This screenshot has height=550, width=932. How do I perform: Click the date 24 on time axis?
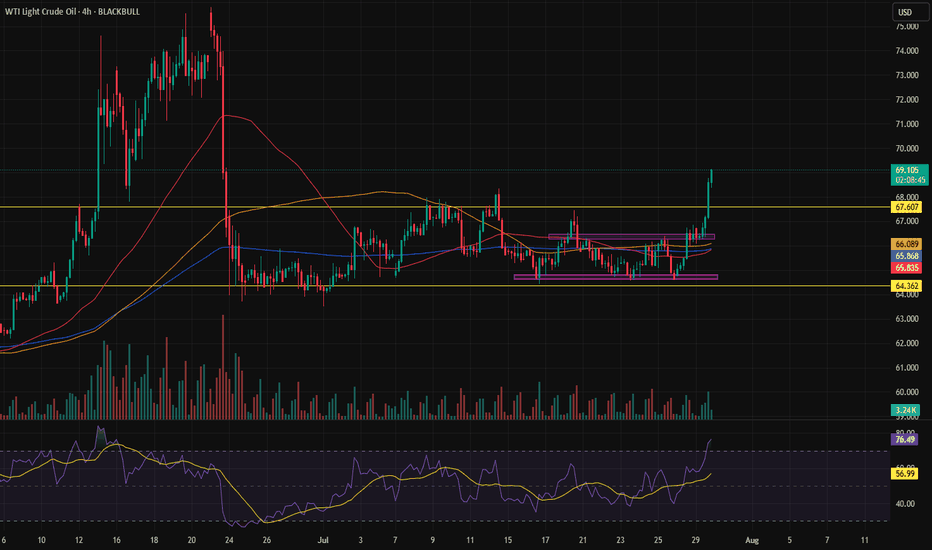(229, 540)
